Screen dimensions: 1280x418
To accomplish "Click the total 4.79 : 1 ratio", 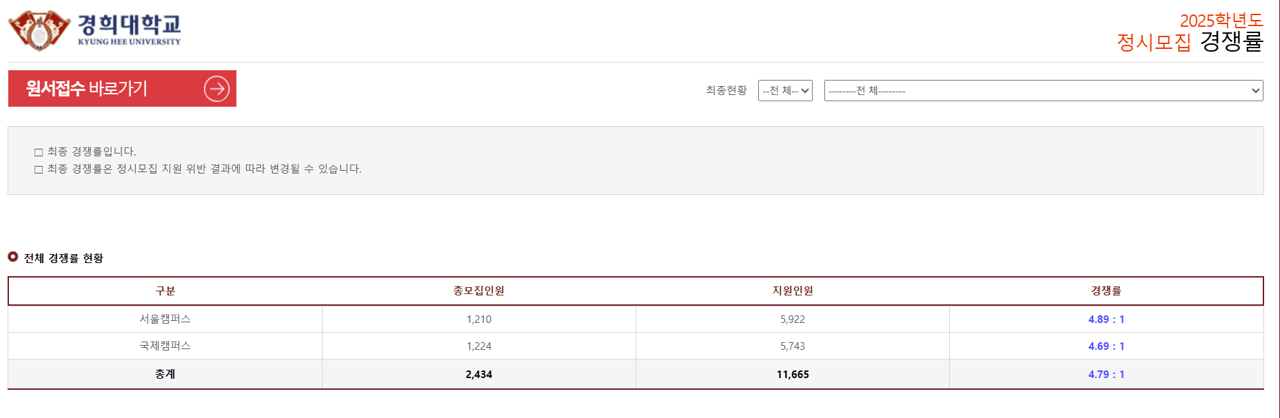I will tap(1106, 375).
